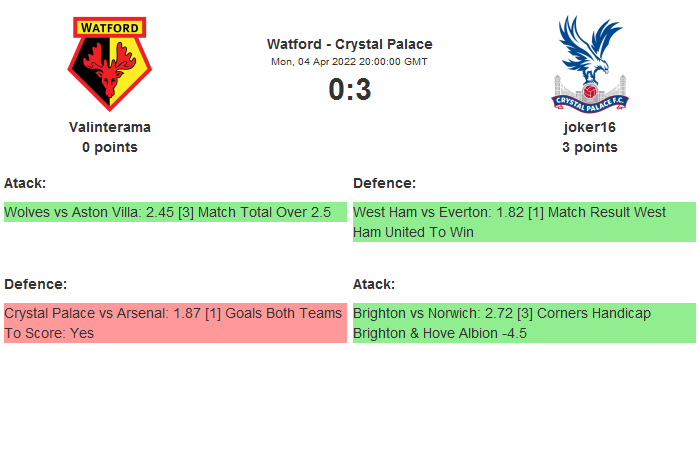Click right column Atack heading
The image size is (700, 460).
(374, 284)
